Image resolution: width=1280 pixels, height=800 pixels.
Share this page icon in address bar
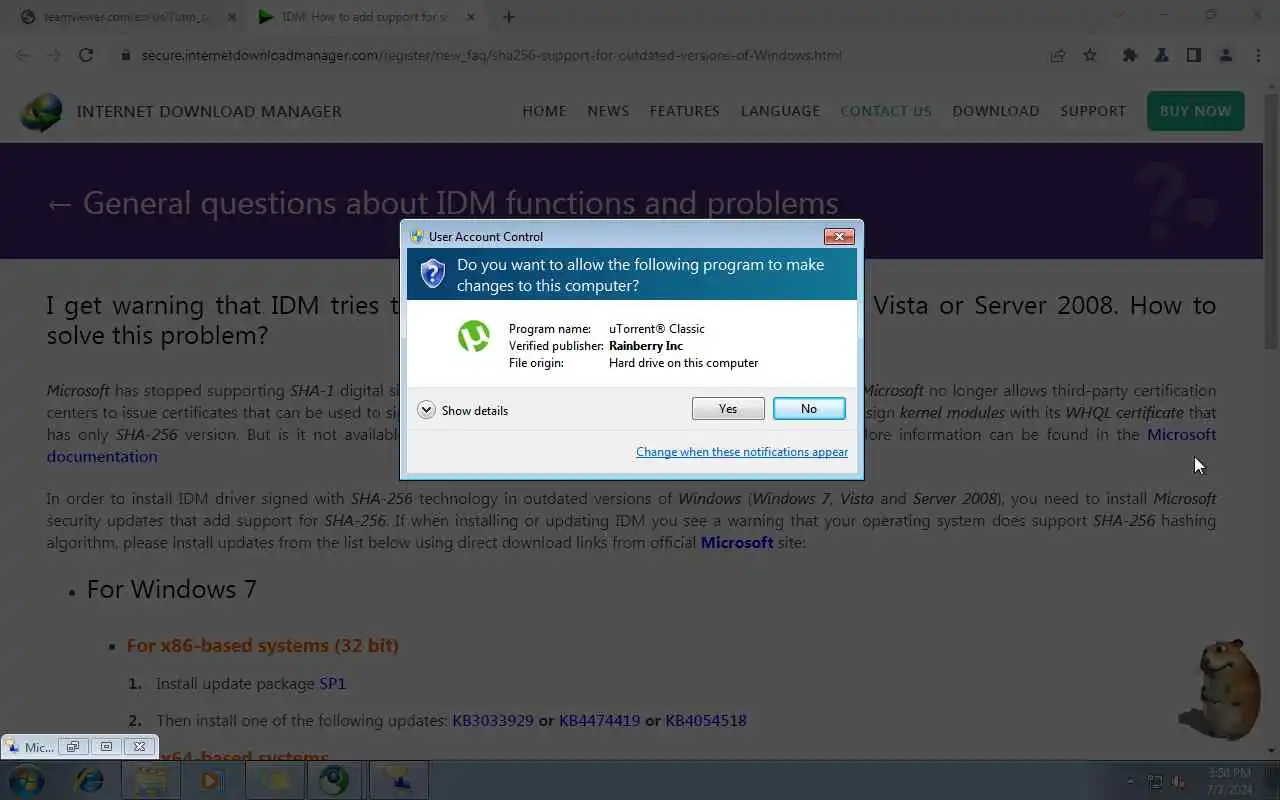coord(1058,55)
